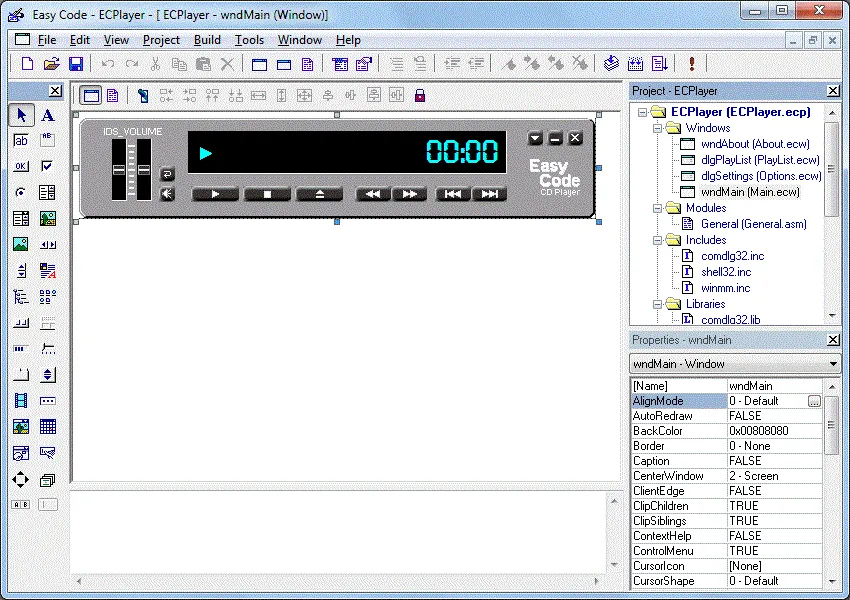Image resolution: width=850 pixels, height=600 pixels.
Task: Select the checkbox control tool in toolbox
Action: (x=48, y=166)
